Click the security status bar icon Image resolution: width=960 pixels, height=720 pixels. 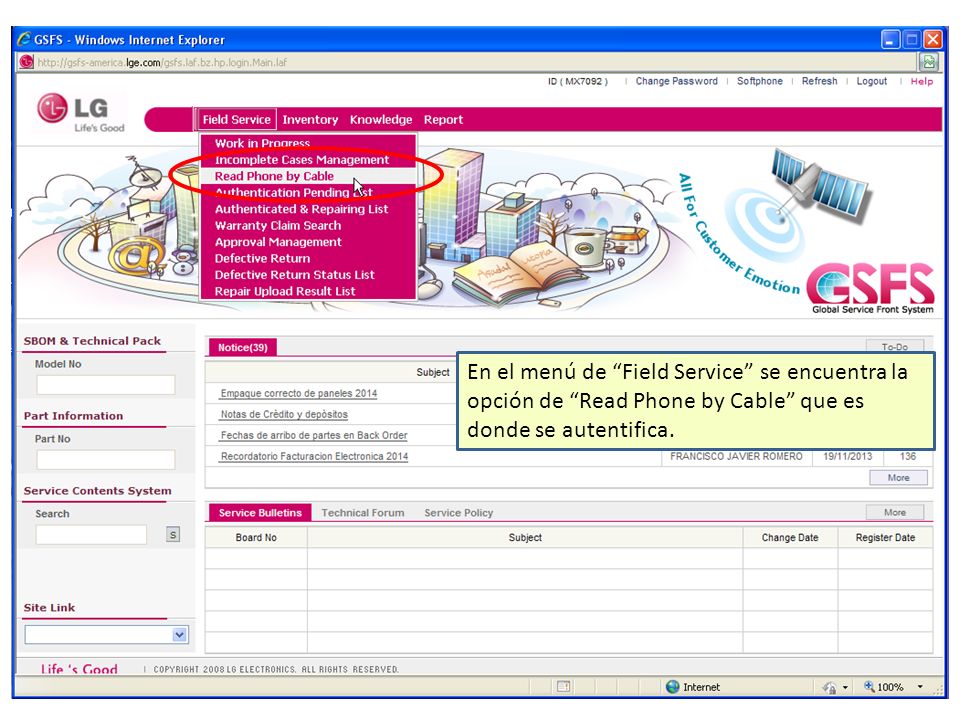(830, 687)
